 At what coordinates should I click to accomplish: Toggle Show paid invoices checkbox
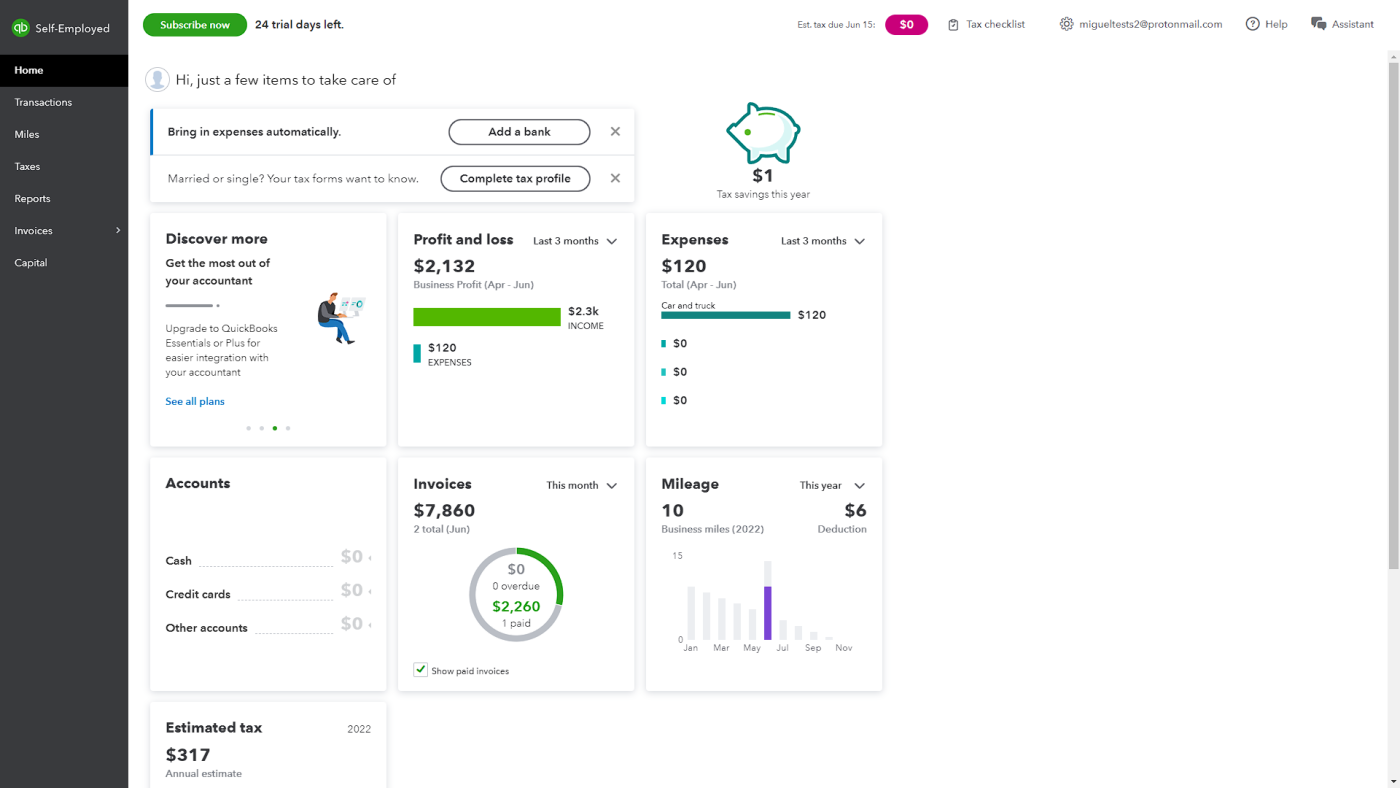click(420, 670)
